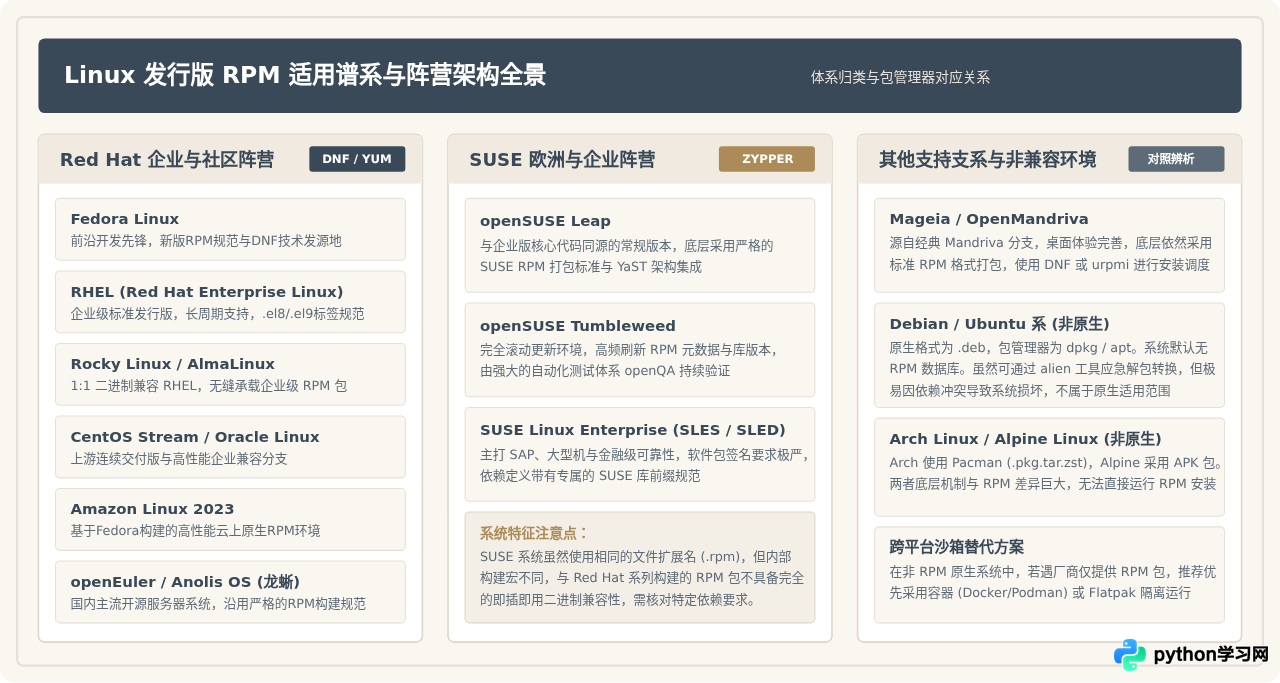Select the Mageia / OpenMandriva card title

tap(989, 219)
